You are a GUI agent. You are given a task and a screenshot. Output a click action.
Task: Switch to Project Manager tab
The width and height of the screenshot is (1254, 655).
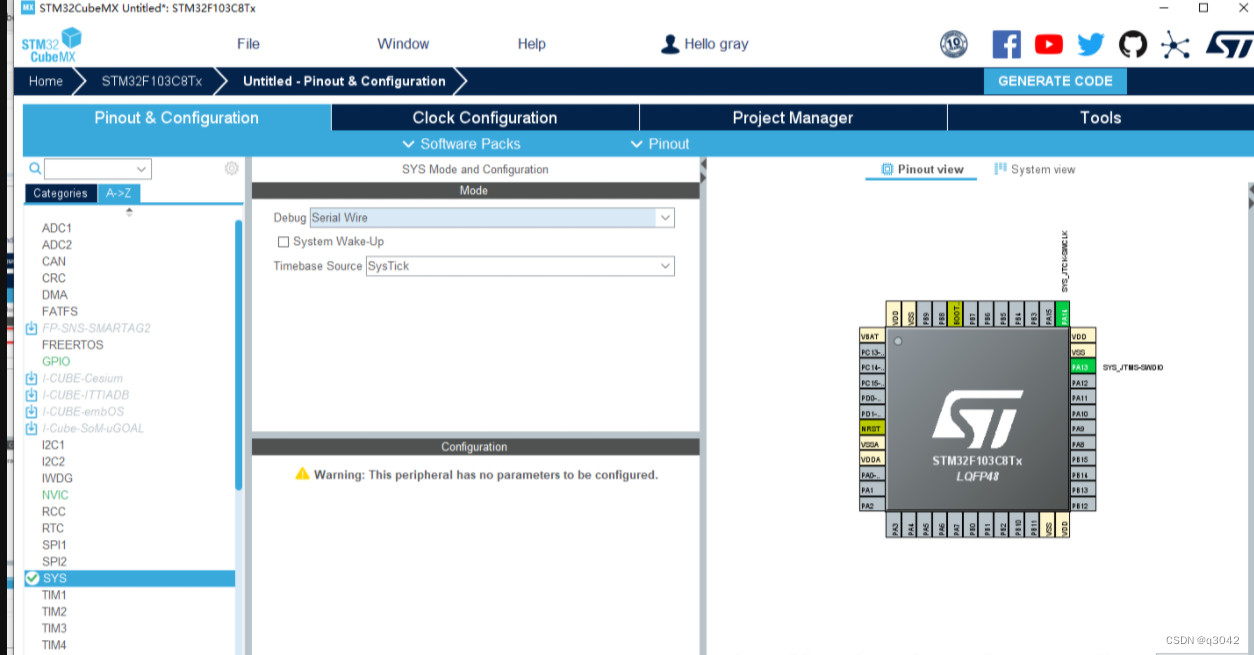pos(793,118)
